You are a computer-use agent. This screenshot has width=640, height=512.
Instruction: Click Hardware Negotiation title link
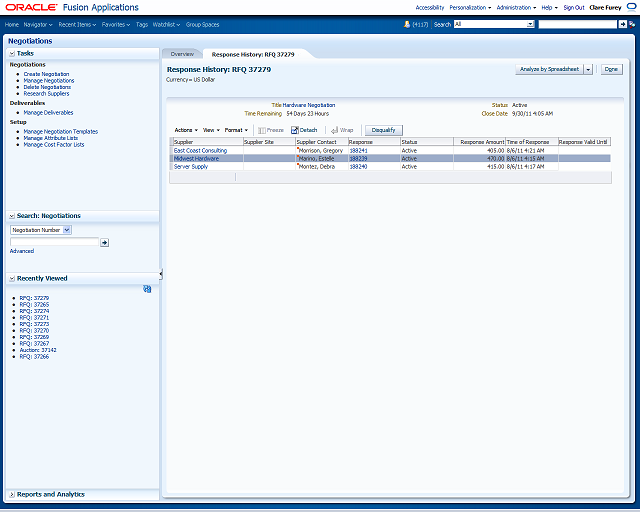(x=309, y=105)
